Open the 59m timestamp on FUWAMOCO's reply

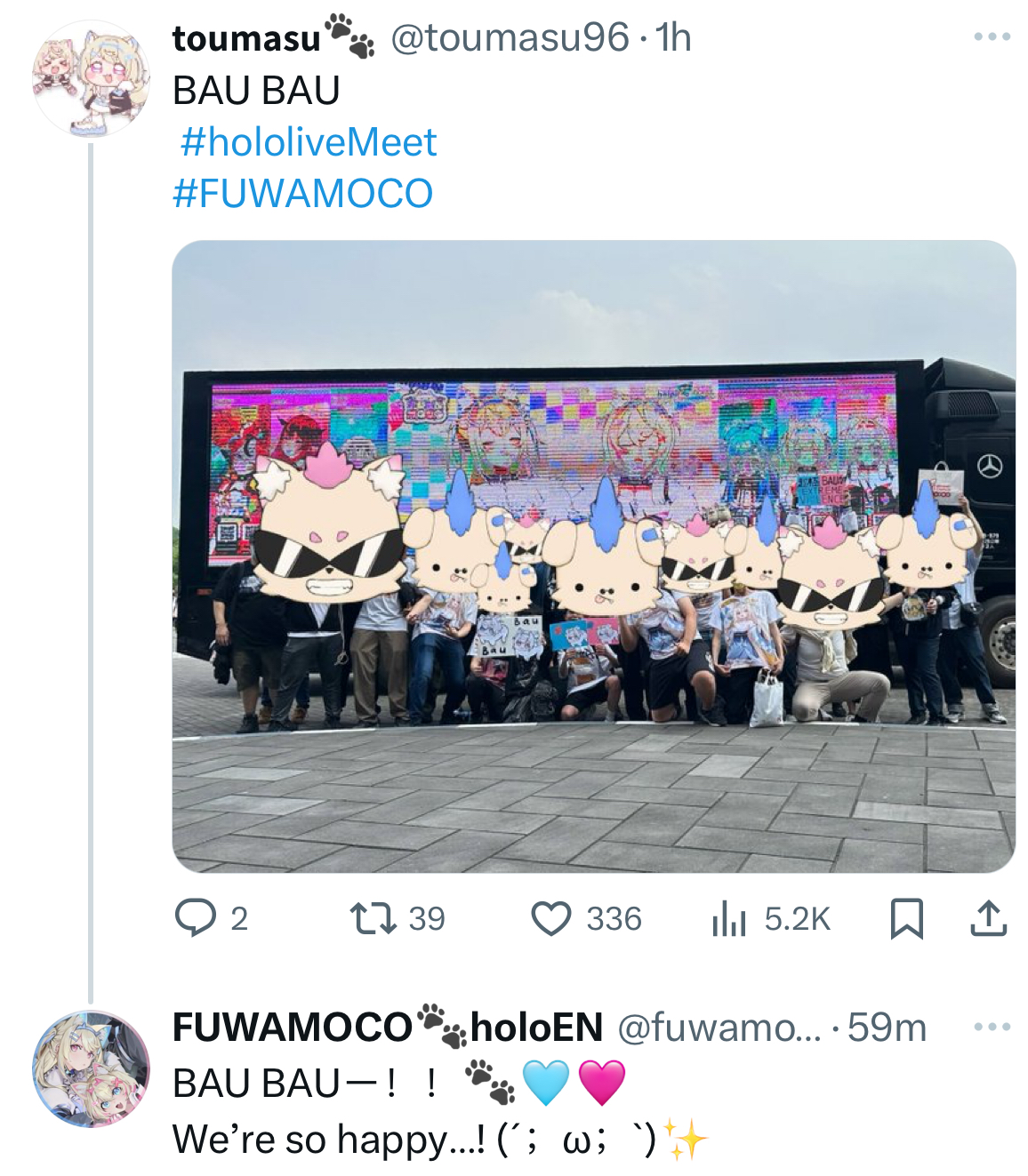[887, 1028]
